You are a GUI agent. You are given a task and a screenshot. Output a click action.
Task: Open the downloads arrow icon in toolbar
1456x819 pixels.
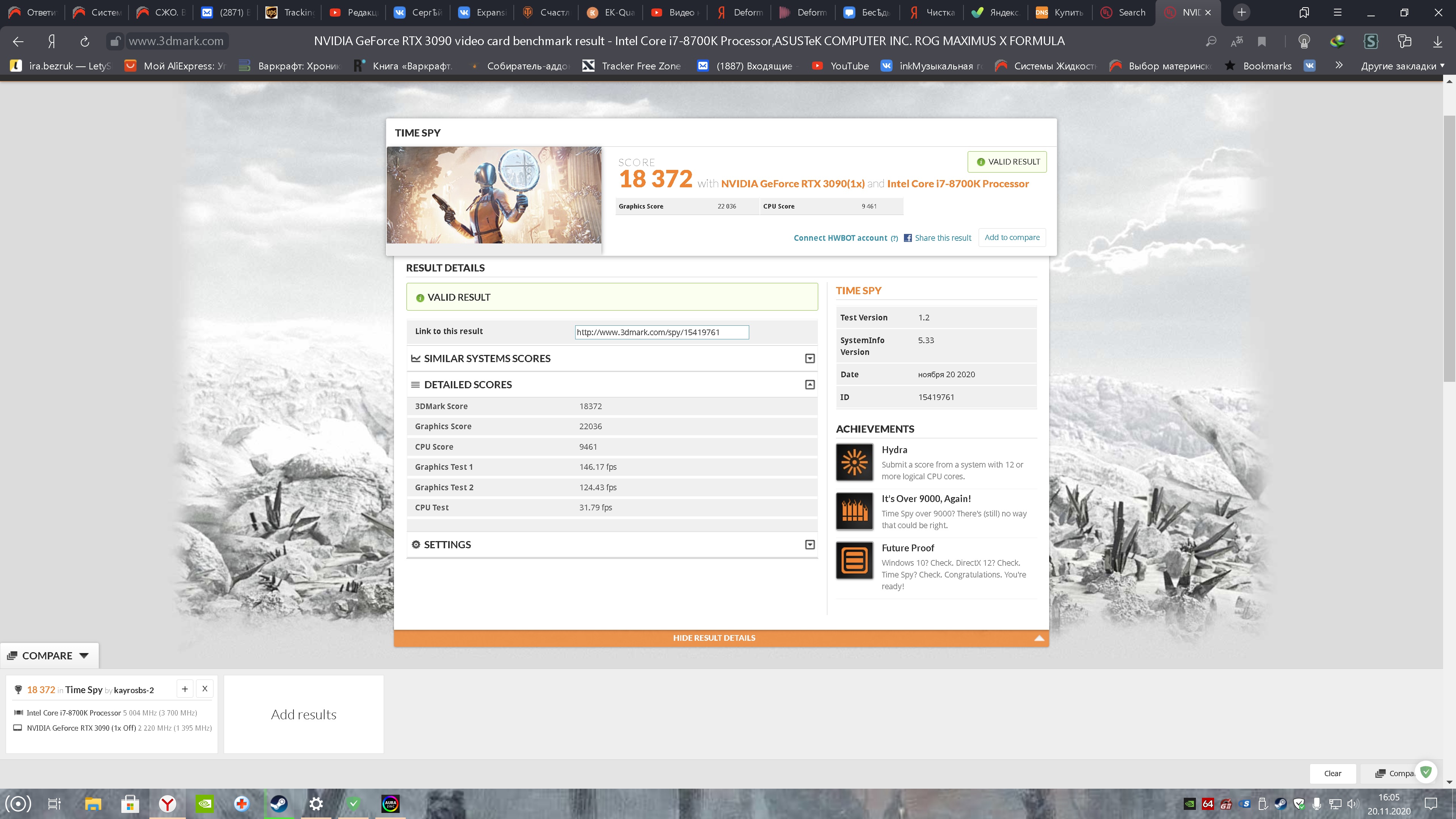[x=1437, y=41]
